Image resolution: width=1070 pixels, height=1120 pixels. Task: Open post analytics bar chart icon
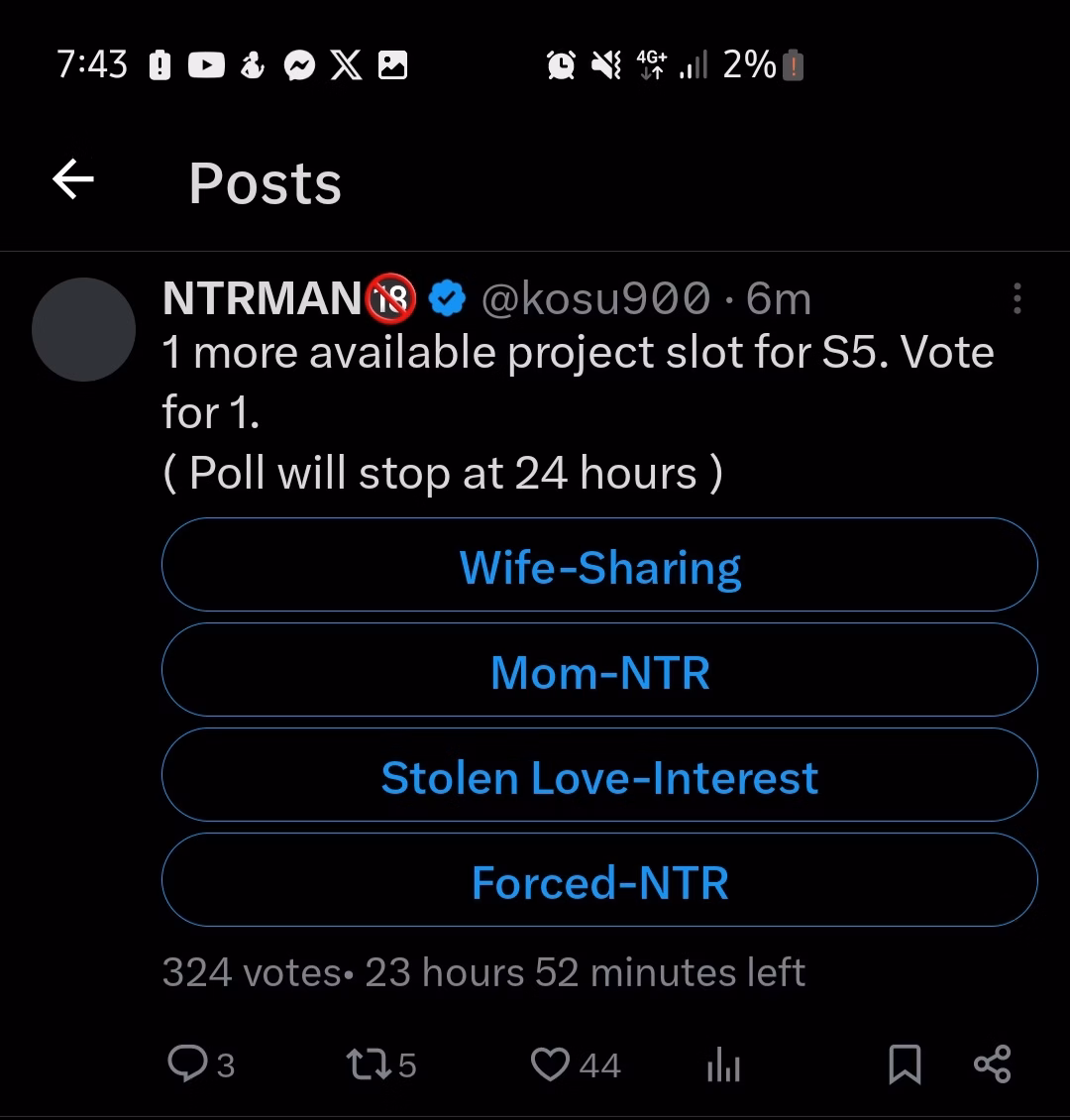pyautogui.click(x=724, y=1066)
